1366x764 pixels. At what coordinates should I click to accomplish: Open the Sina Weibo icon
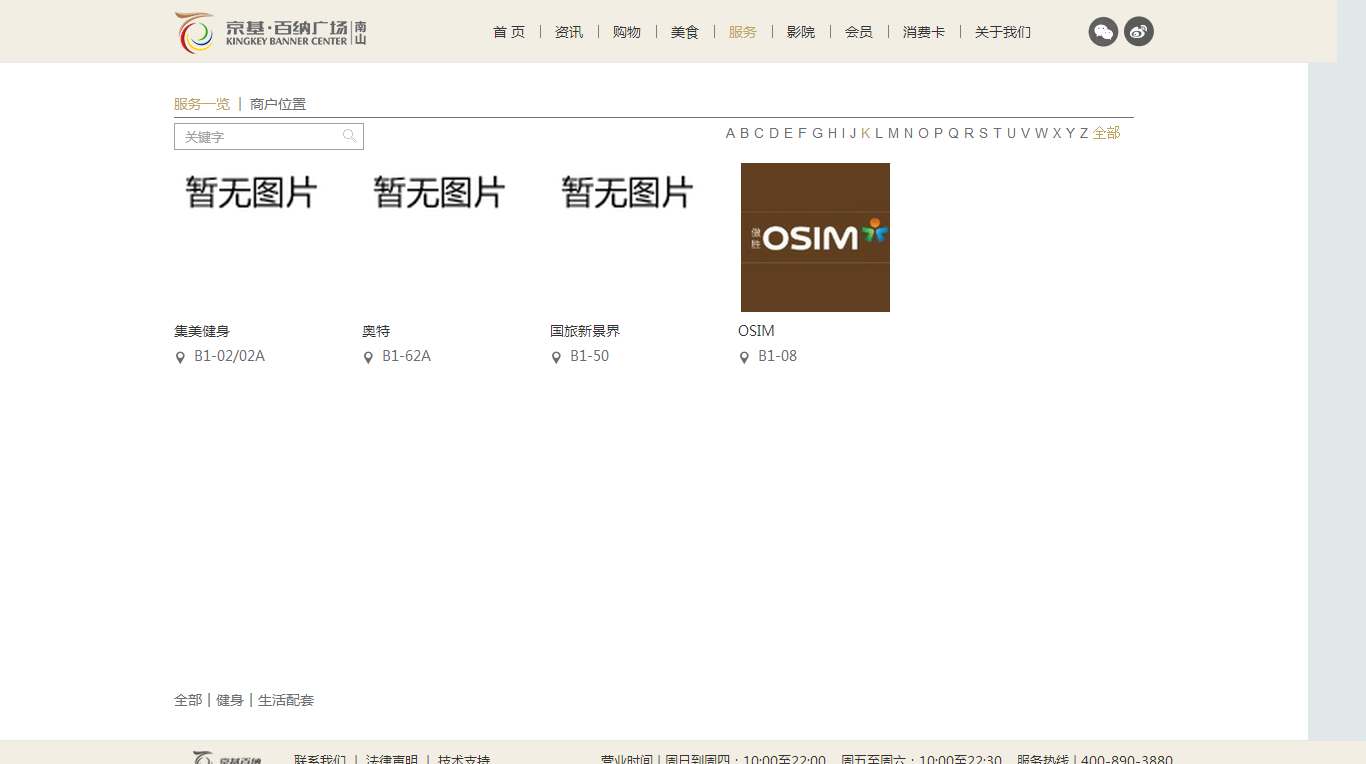(x=1139, y=31)
